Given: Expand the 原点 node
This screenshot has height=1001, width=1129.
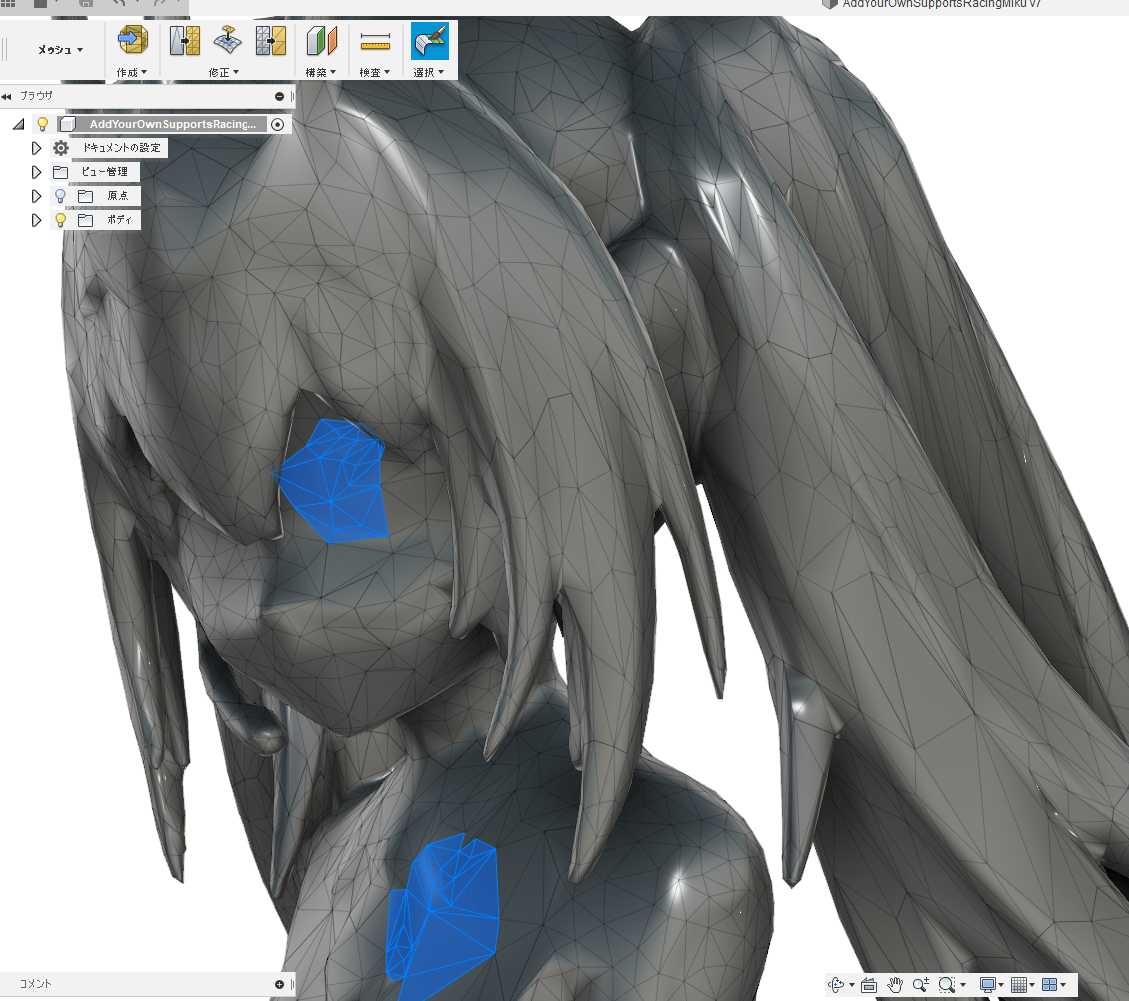Looking at the screenshot, I should [36, 196].
